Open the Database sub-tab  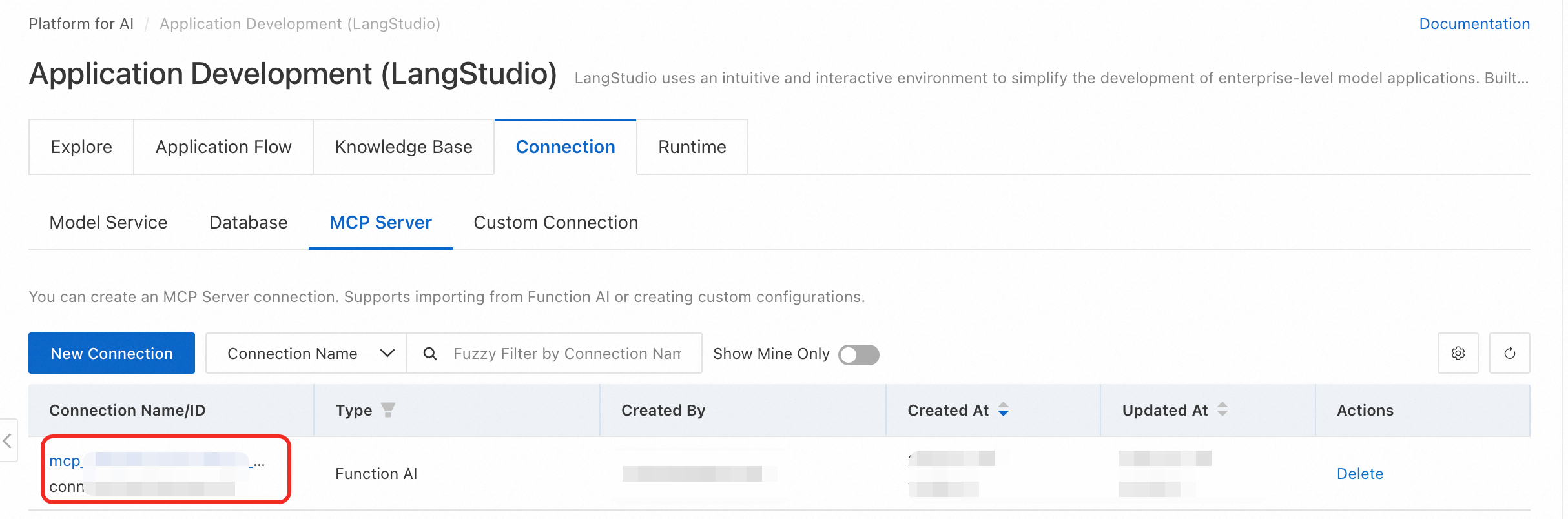click(249, 223)
